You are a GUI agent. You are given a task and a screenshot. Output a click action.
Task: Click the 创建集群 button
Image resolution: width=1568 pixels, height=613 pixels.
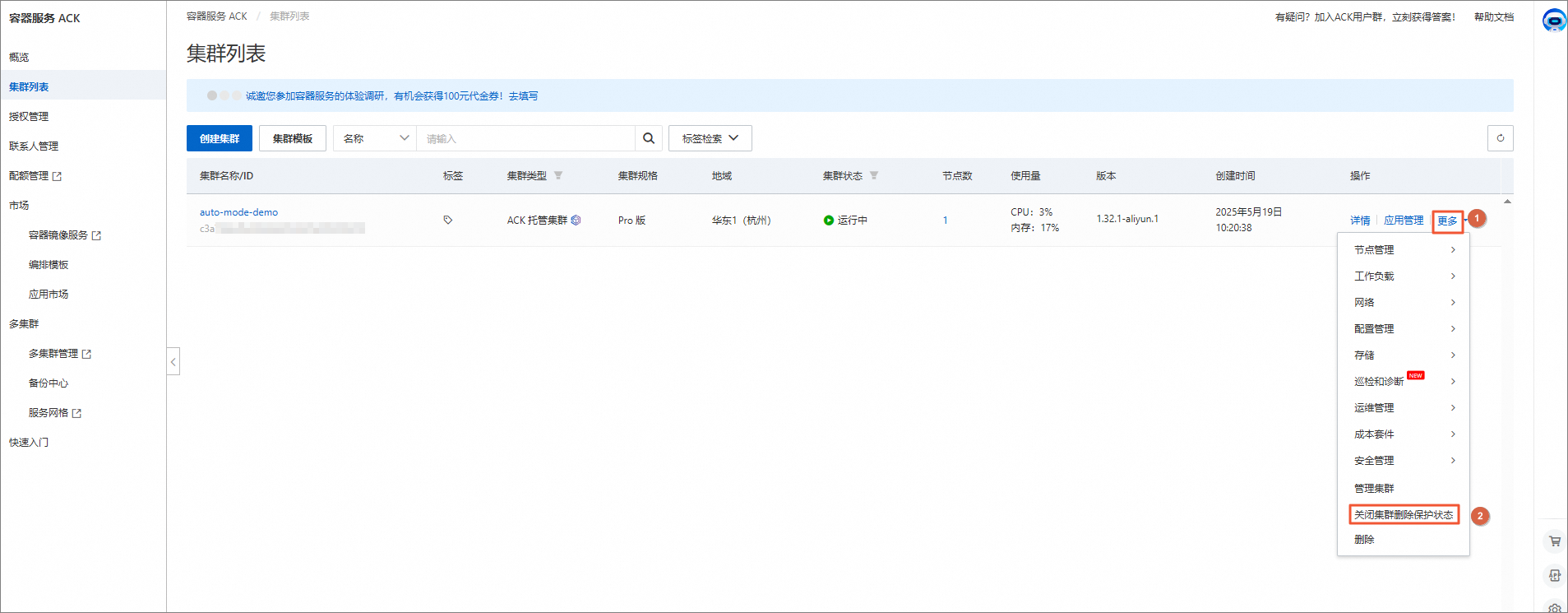(x=220, y=138)
